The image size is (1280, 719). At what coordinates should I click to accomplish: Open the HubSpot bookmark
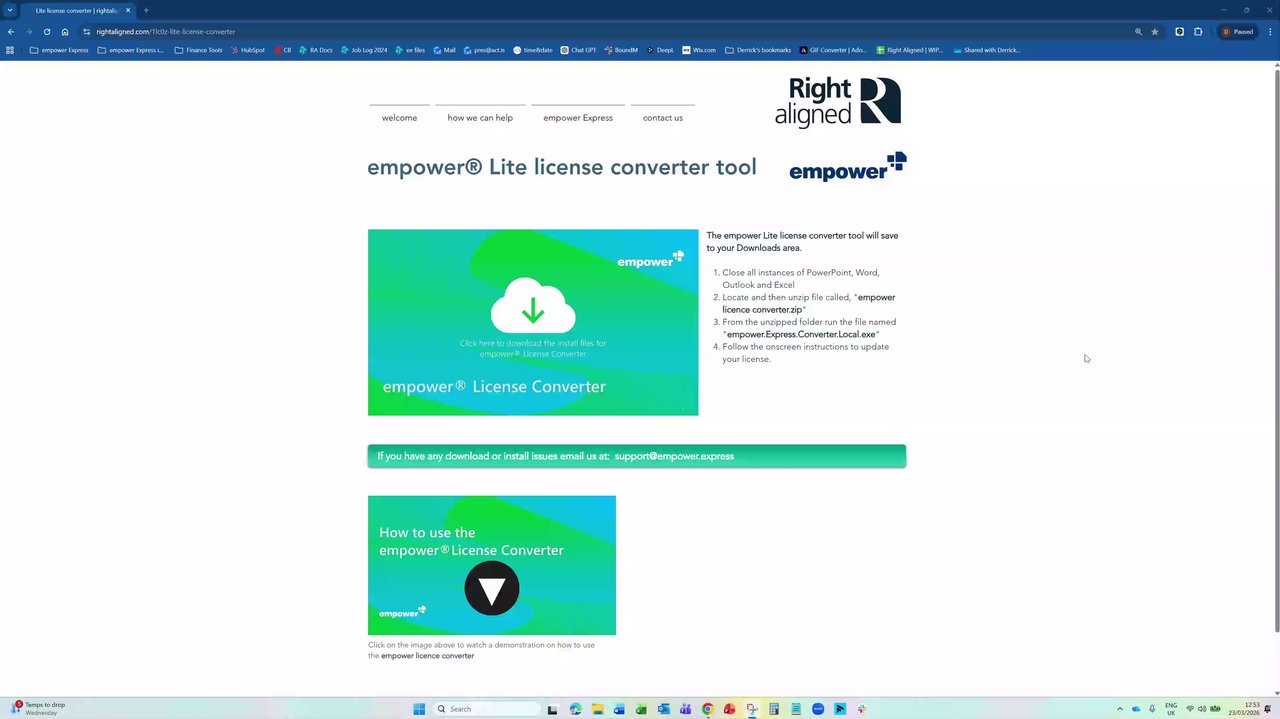point(247,50)
